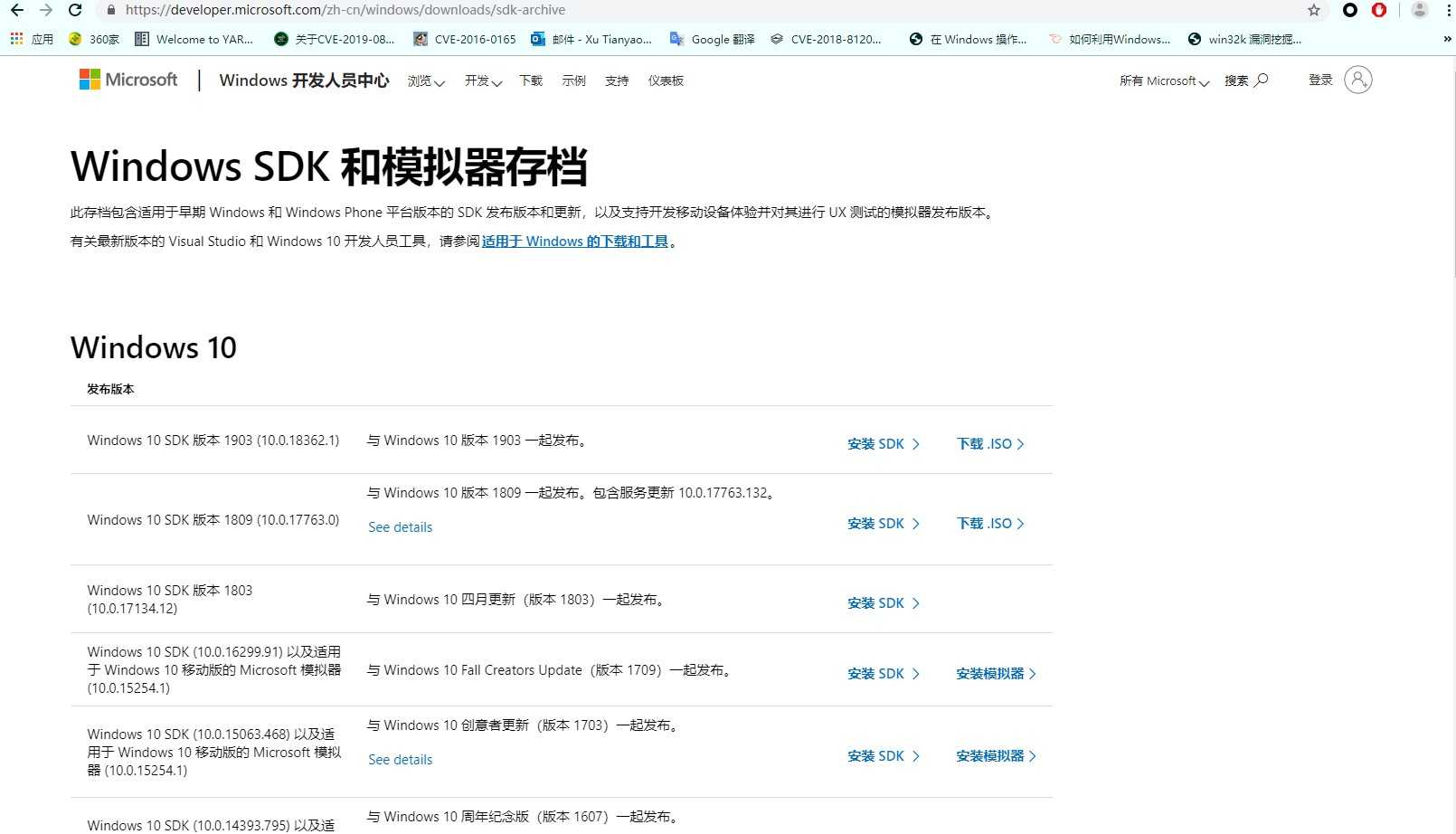Viewport: 1456px width, 834px height.
Task: Open the 示例 menu item
Action: tap(574, 81)
